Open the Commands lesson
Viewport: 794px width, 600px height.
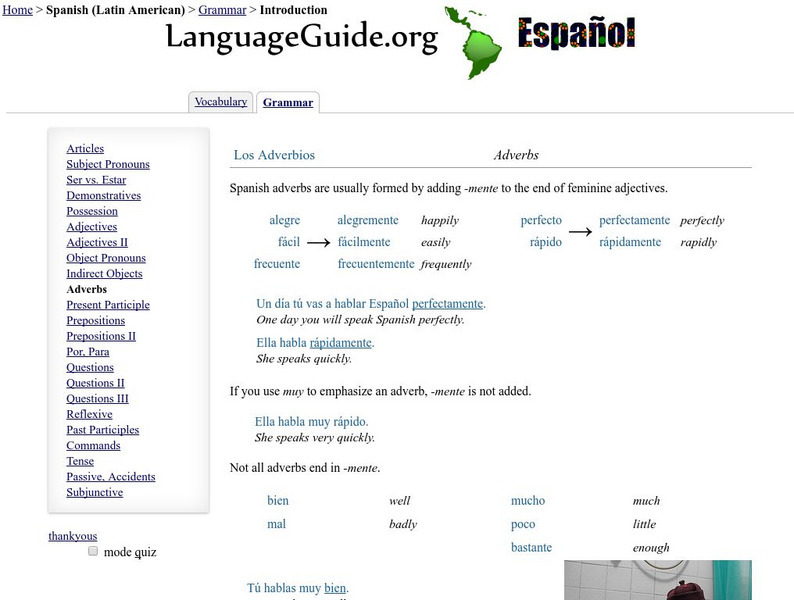click(93, 446)
